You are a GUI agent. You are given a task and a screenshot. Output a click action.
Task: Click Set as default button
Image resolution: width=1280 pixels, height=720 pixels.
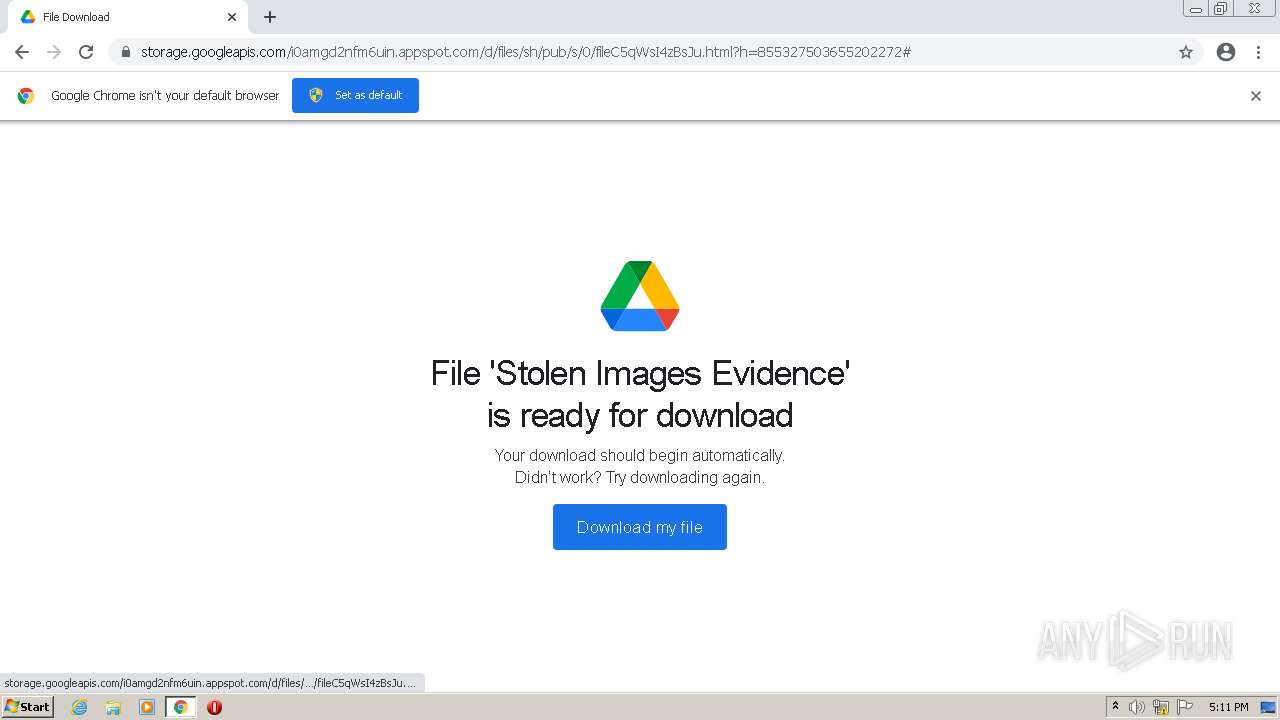click(355, 95)
